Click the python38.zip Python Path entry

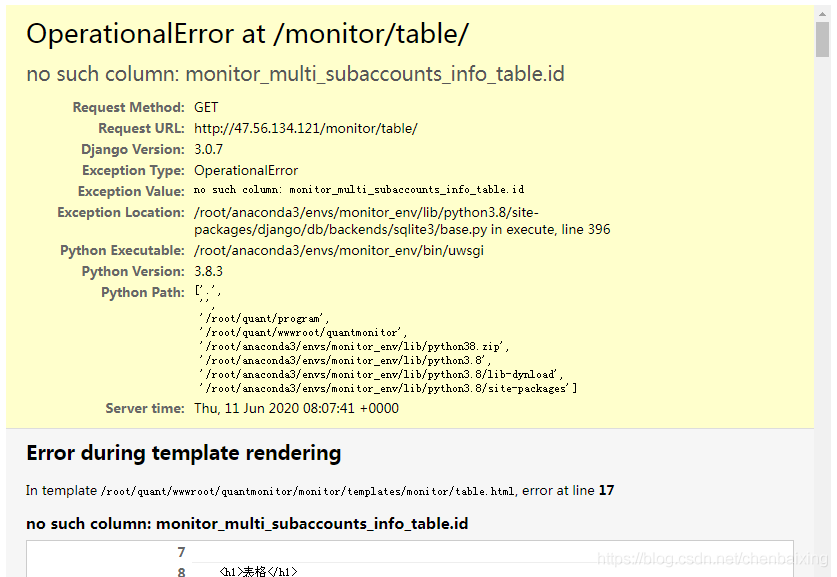354,347
